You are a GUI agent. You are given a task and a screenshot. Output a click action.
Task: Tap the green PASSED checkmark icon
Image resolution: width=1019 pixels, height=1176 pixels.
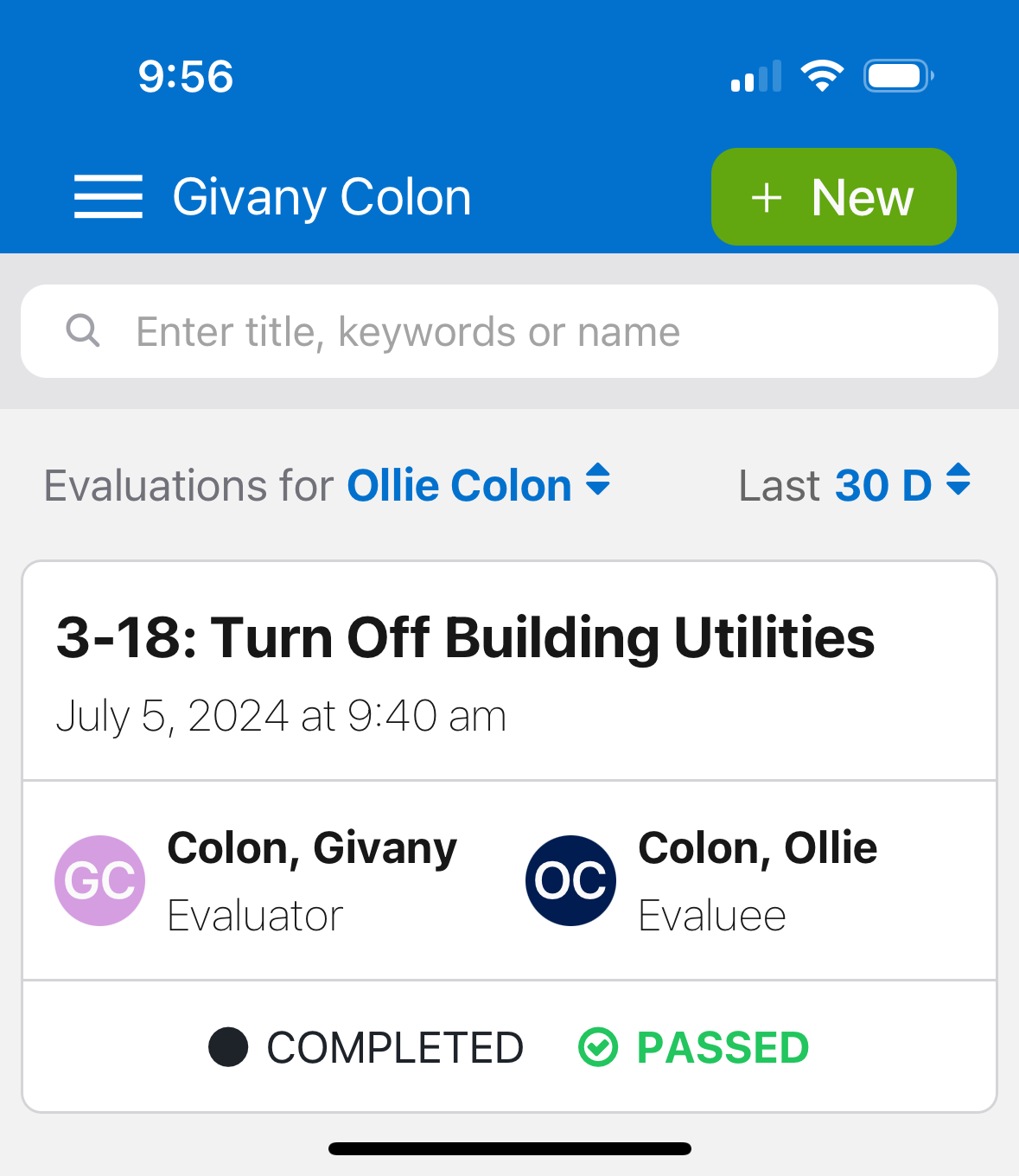pos(598,1047)
